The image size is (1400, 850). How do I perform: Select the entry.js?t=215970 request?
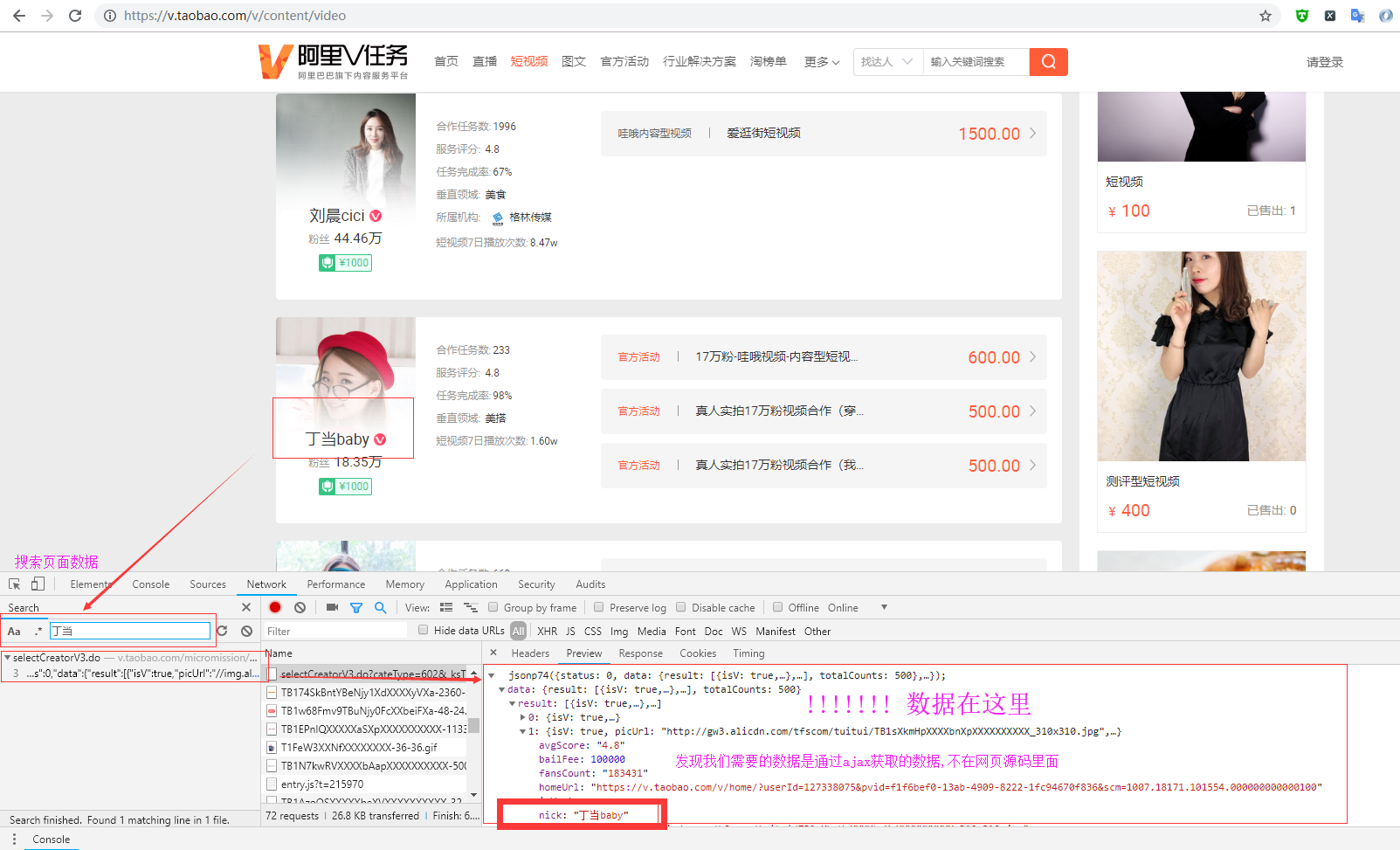[322, 784]
